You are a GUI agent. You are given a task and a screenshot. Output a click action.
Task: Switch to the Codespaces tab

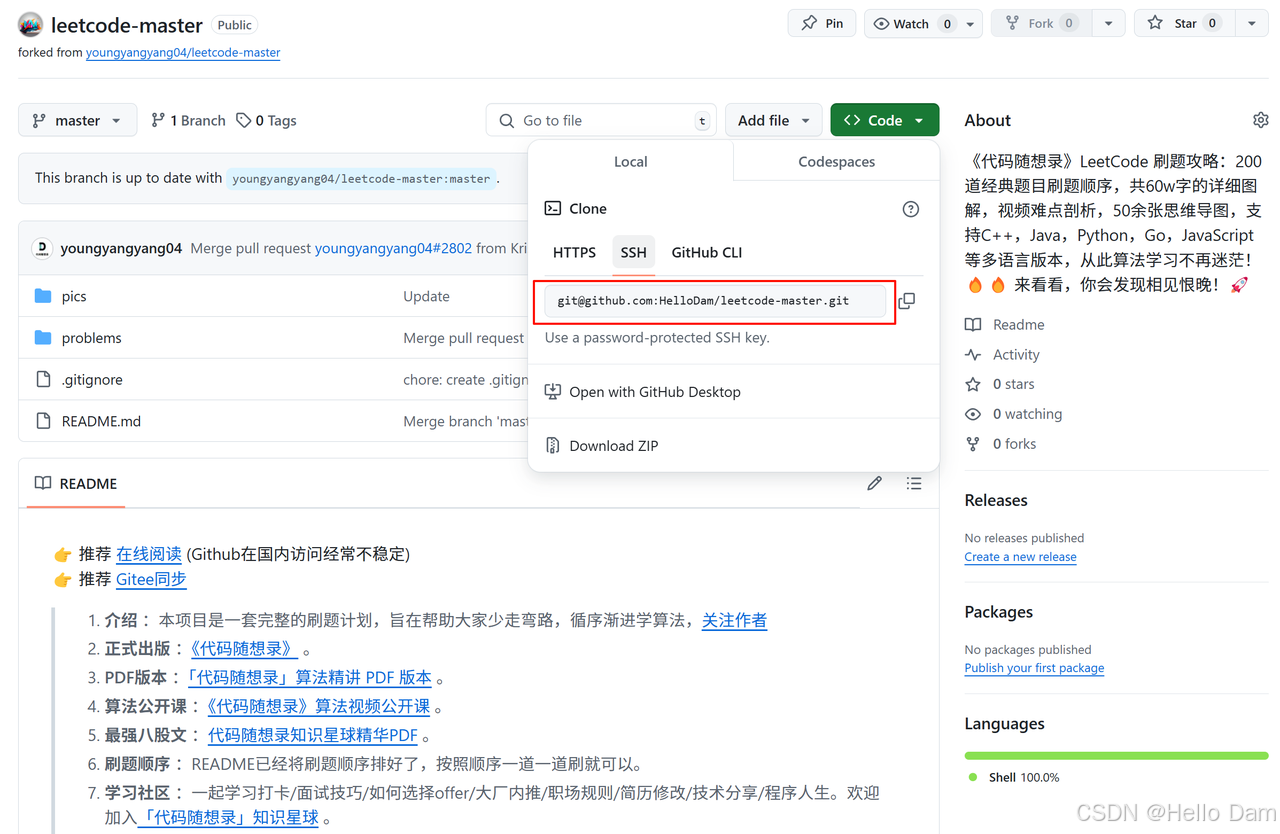(x=836, y=161)
